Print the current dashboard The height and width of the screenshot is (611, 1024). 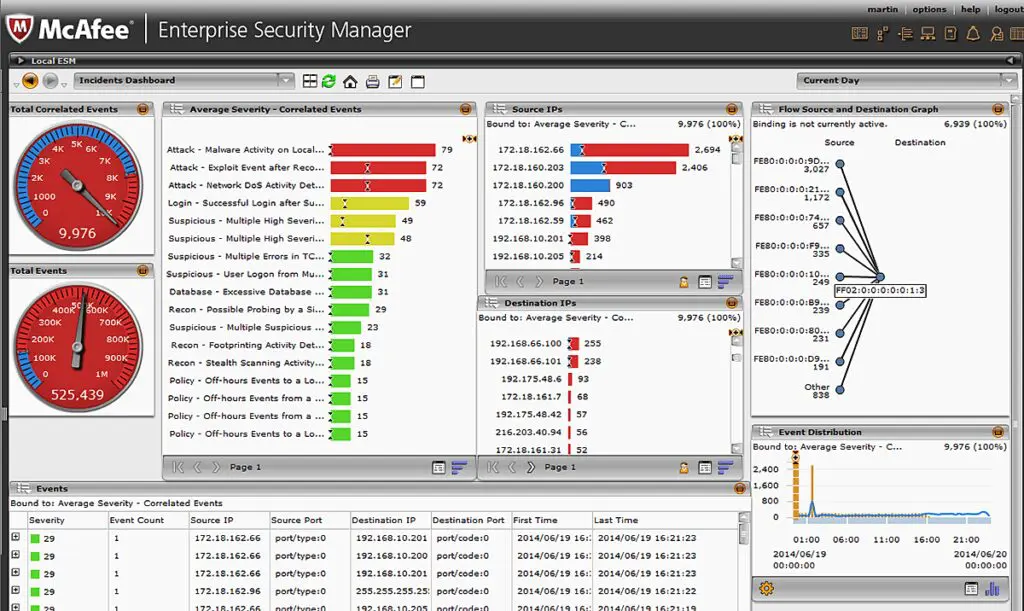(x=373, y=79)
